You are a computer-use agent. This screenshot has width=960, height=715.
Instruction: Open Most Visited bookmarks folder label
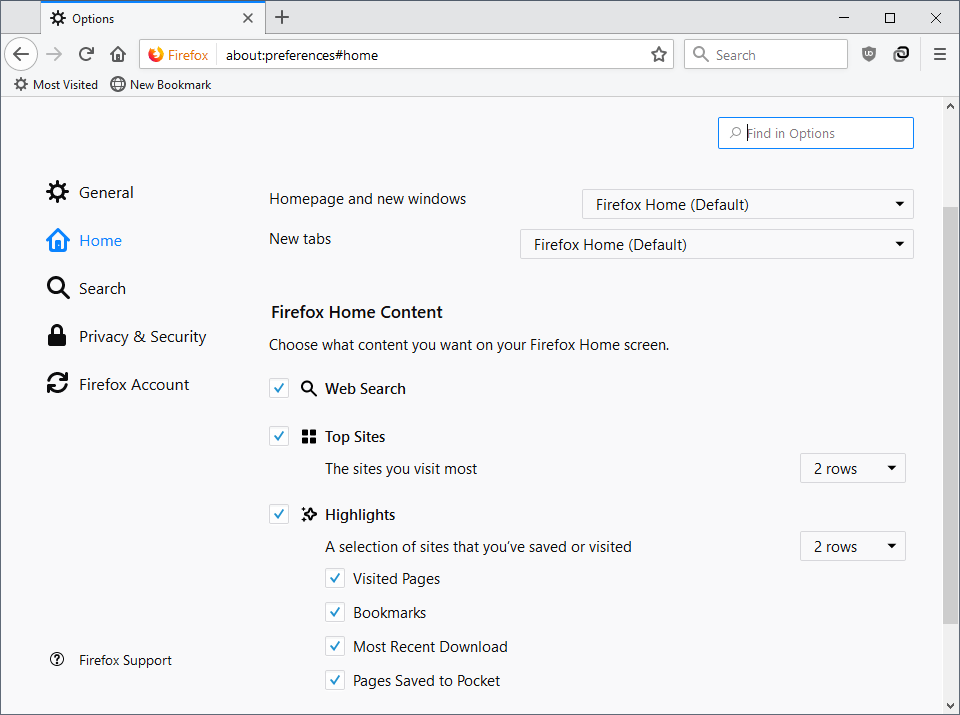[66, 84]
